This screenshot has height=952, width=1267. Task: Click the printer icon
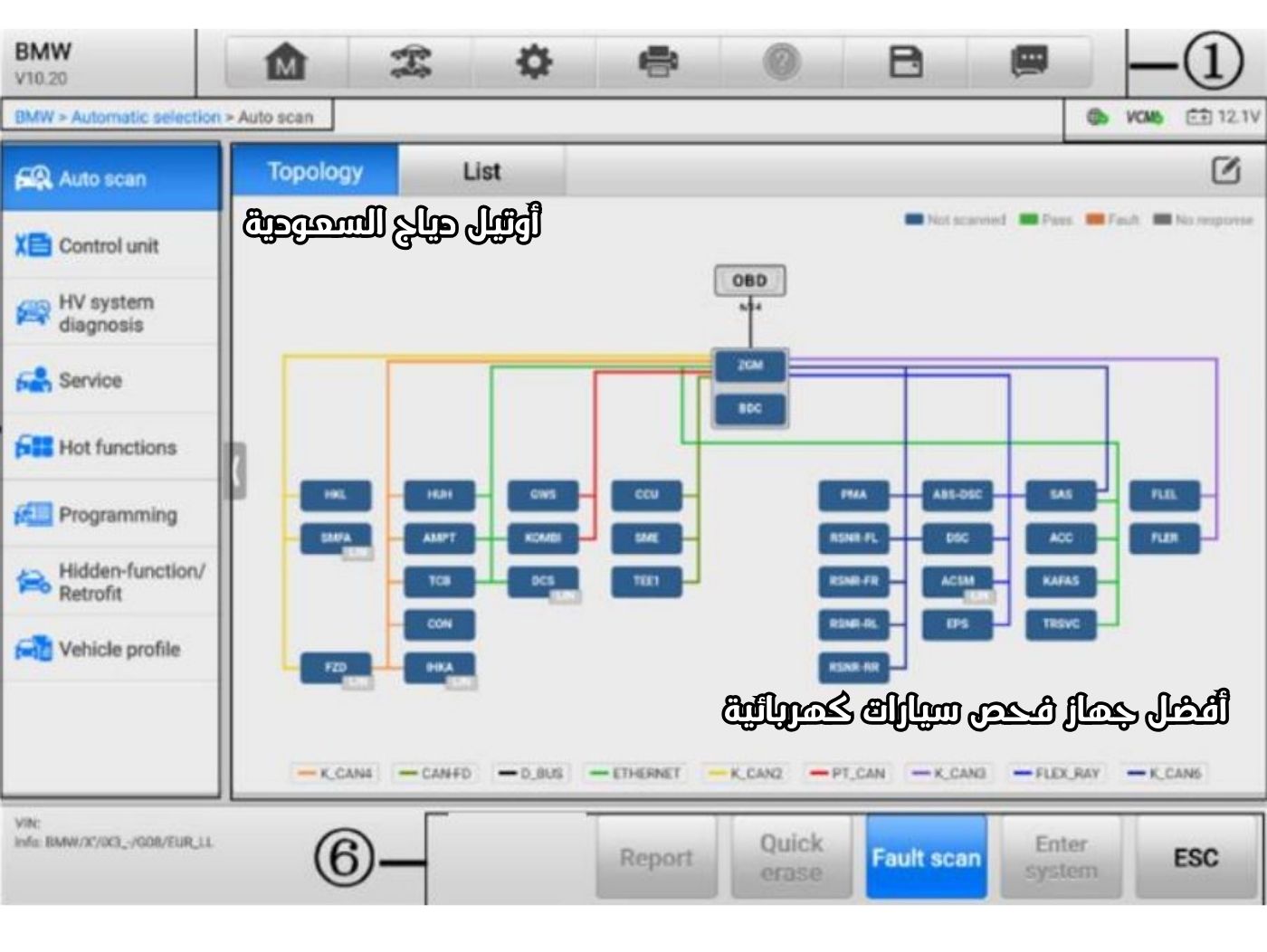point(658,62)
